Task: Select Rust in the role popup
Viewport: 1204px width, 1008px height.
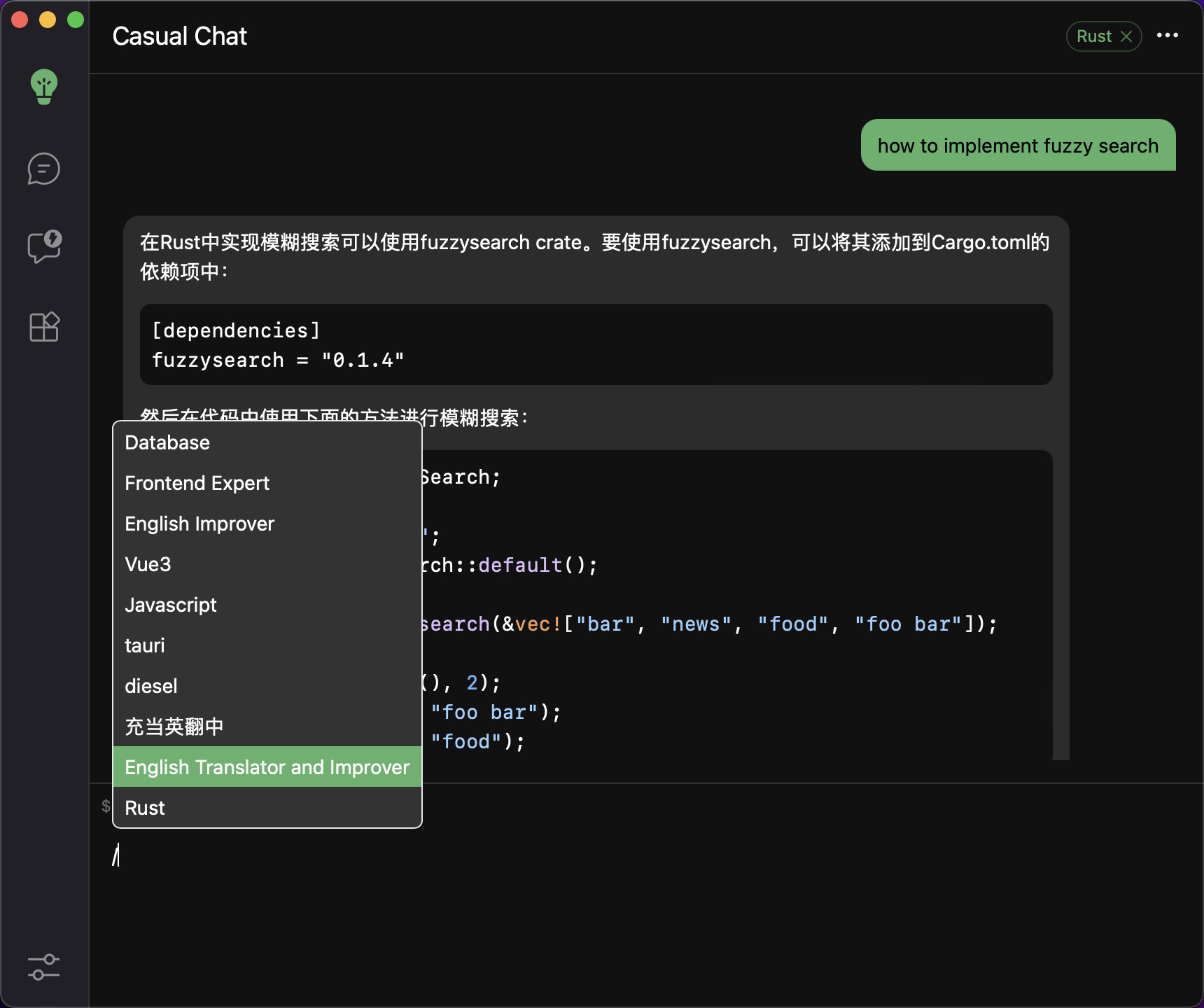Action: pos(267,808)
